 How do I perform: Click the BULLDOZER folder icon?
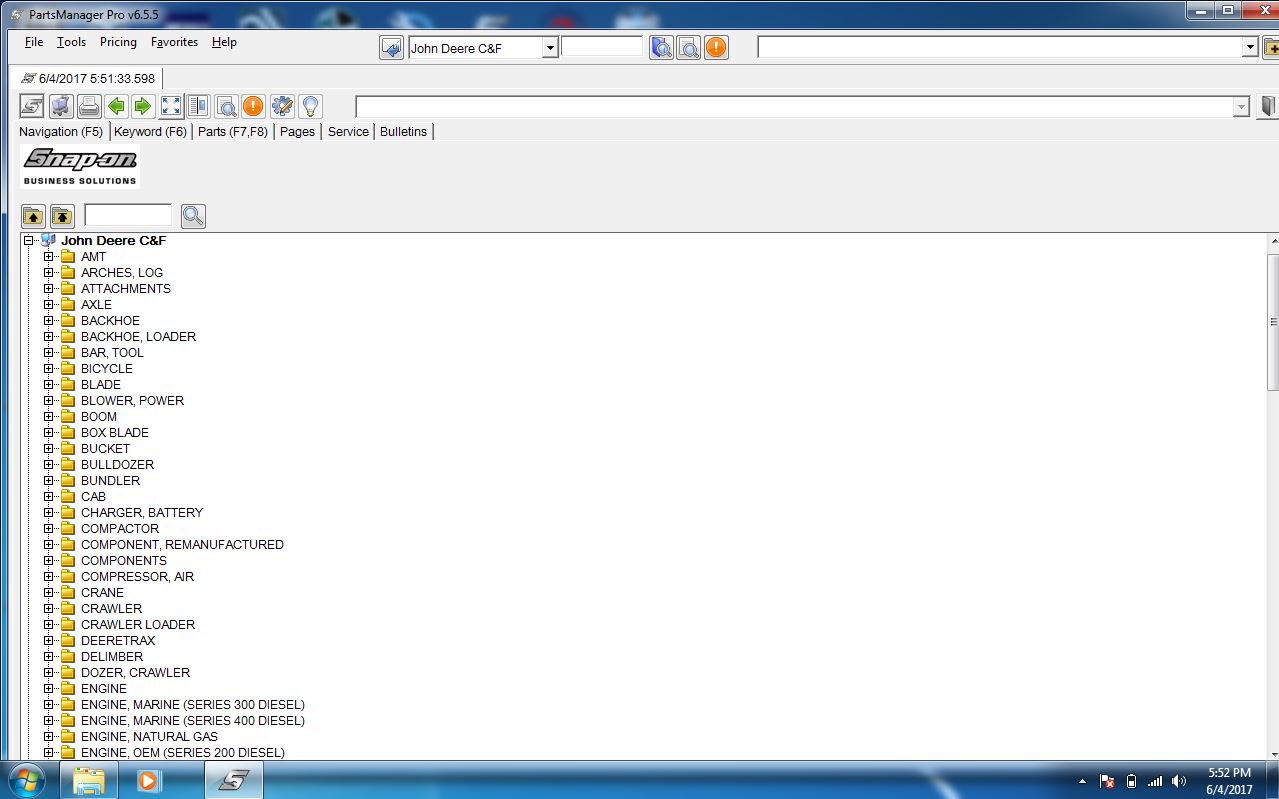[68, 465]
